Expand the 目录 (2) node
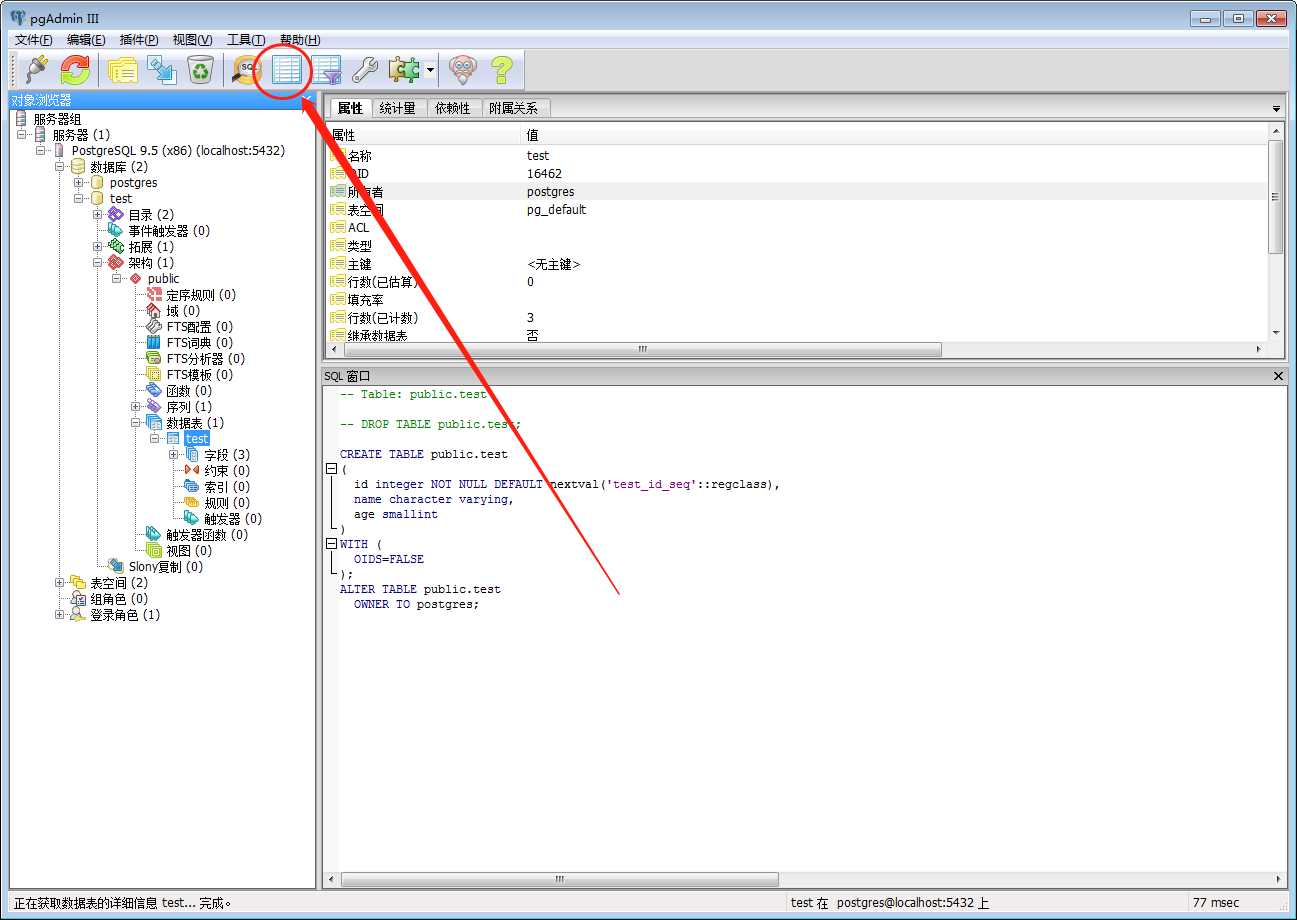This screenshot has height=920, width=1297. (98, 215)
